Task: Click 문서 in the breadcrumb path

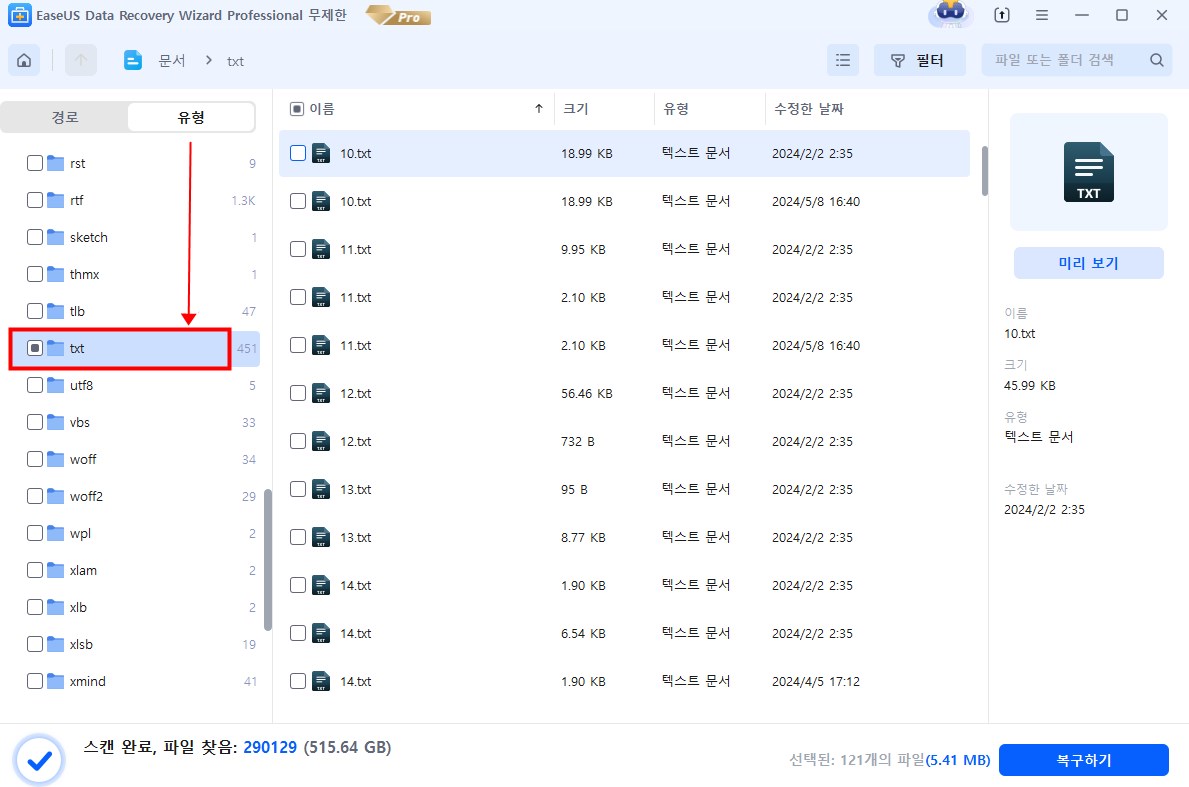Action: [172, 61]
